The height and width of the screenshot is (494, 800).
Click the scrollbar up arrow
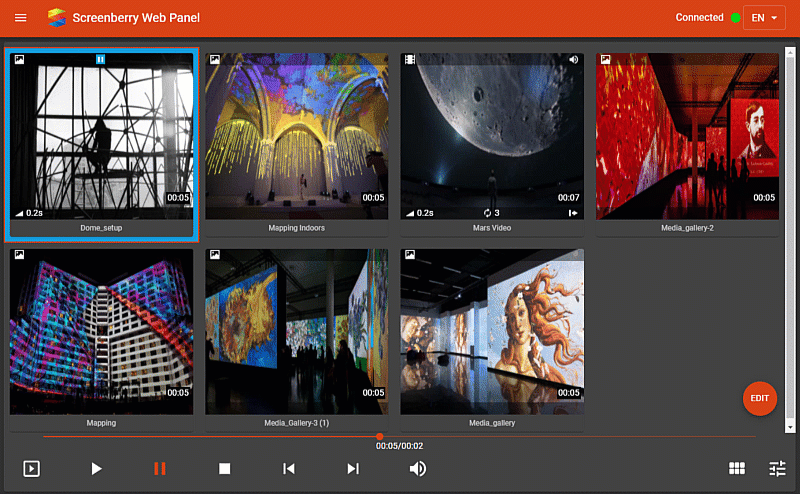[790, 52]
